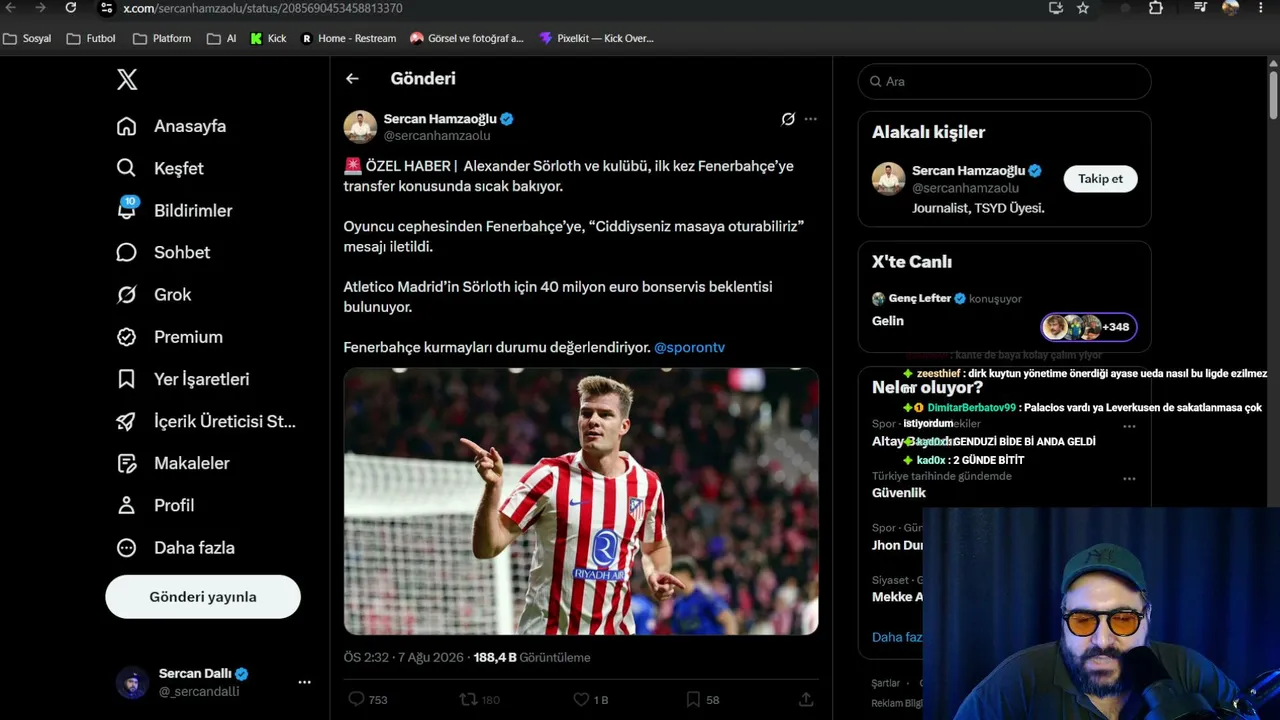The image size is (1280, 720).
Task: Go back using the Gönderi back arrow
Action: pos(352,78)
